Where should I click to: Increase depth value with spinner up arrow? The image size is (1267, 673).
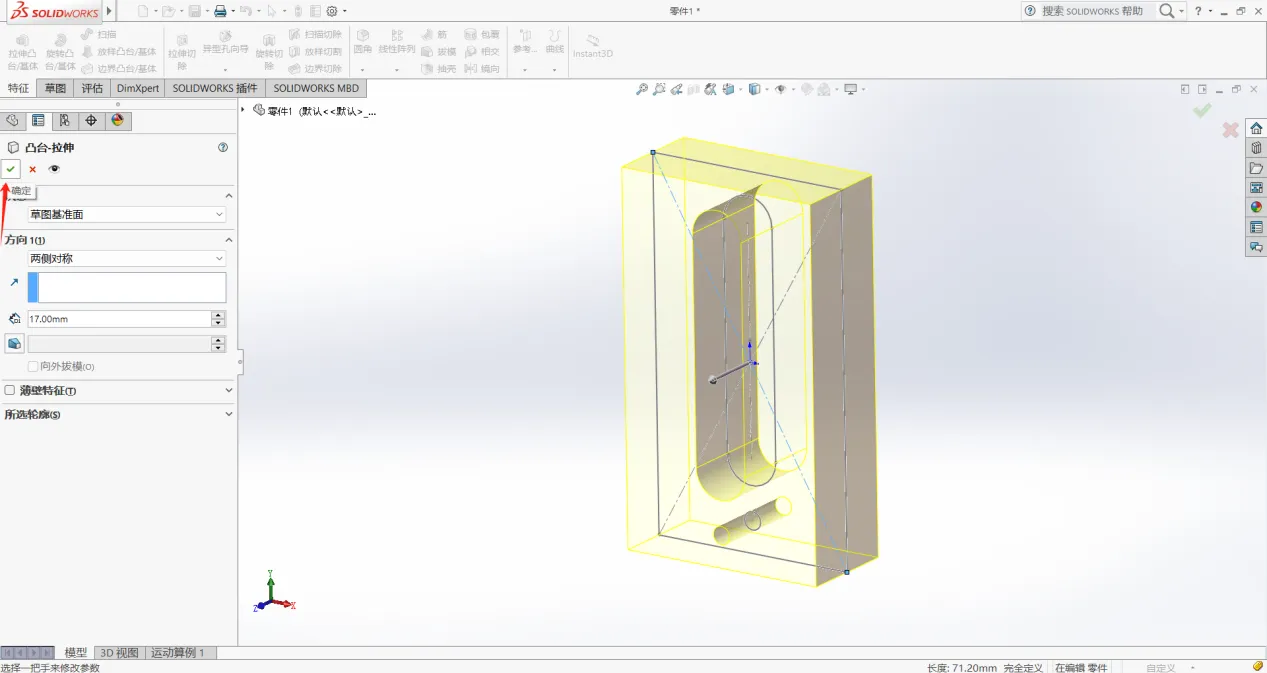(218, 315)
